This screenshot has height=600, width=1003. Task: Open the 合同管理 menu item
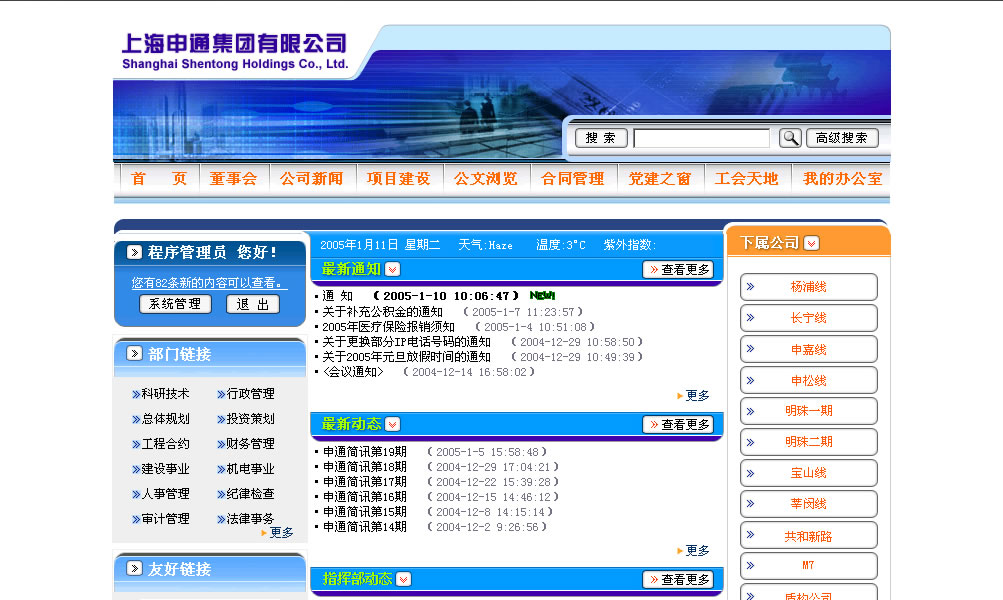573,178
